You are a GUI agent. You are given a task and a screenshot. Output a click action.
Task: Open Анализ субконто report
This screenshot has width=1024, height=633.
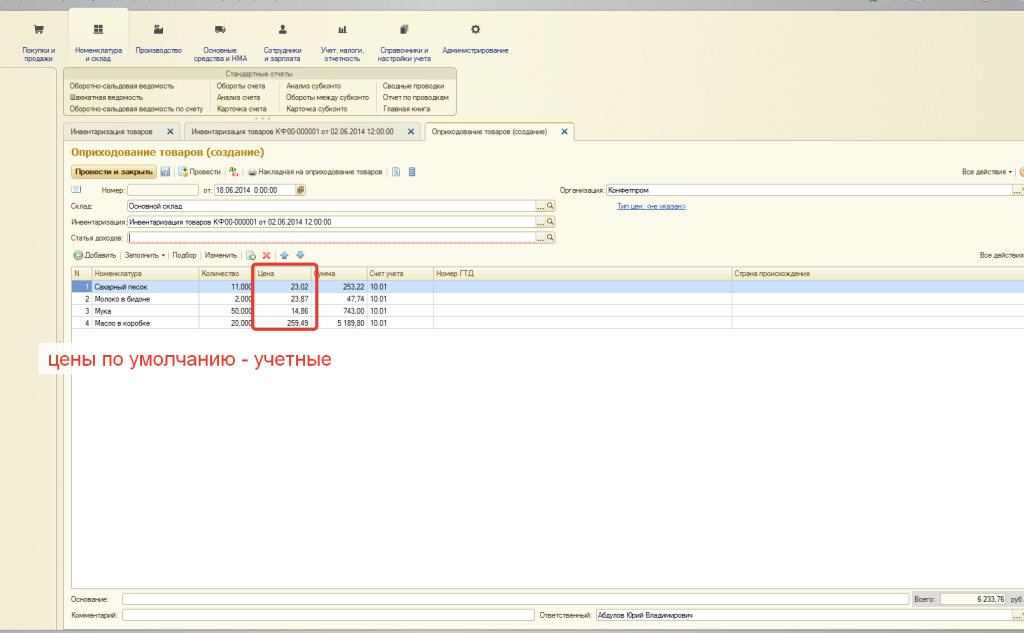(313, 86)
